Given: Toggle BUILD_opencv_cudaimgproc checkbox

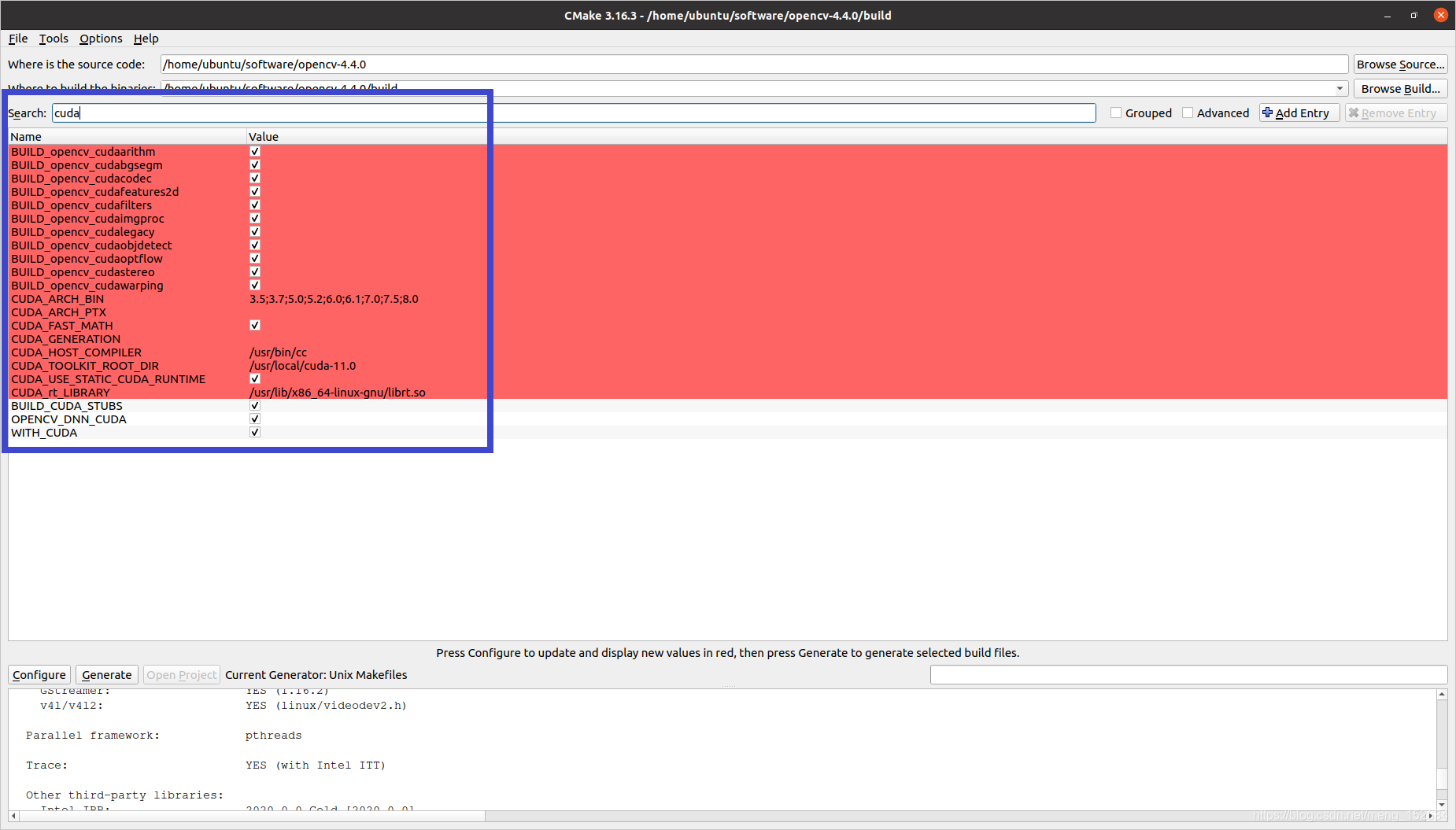Looking at the screenshot, I should click(255, 219).
